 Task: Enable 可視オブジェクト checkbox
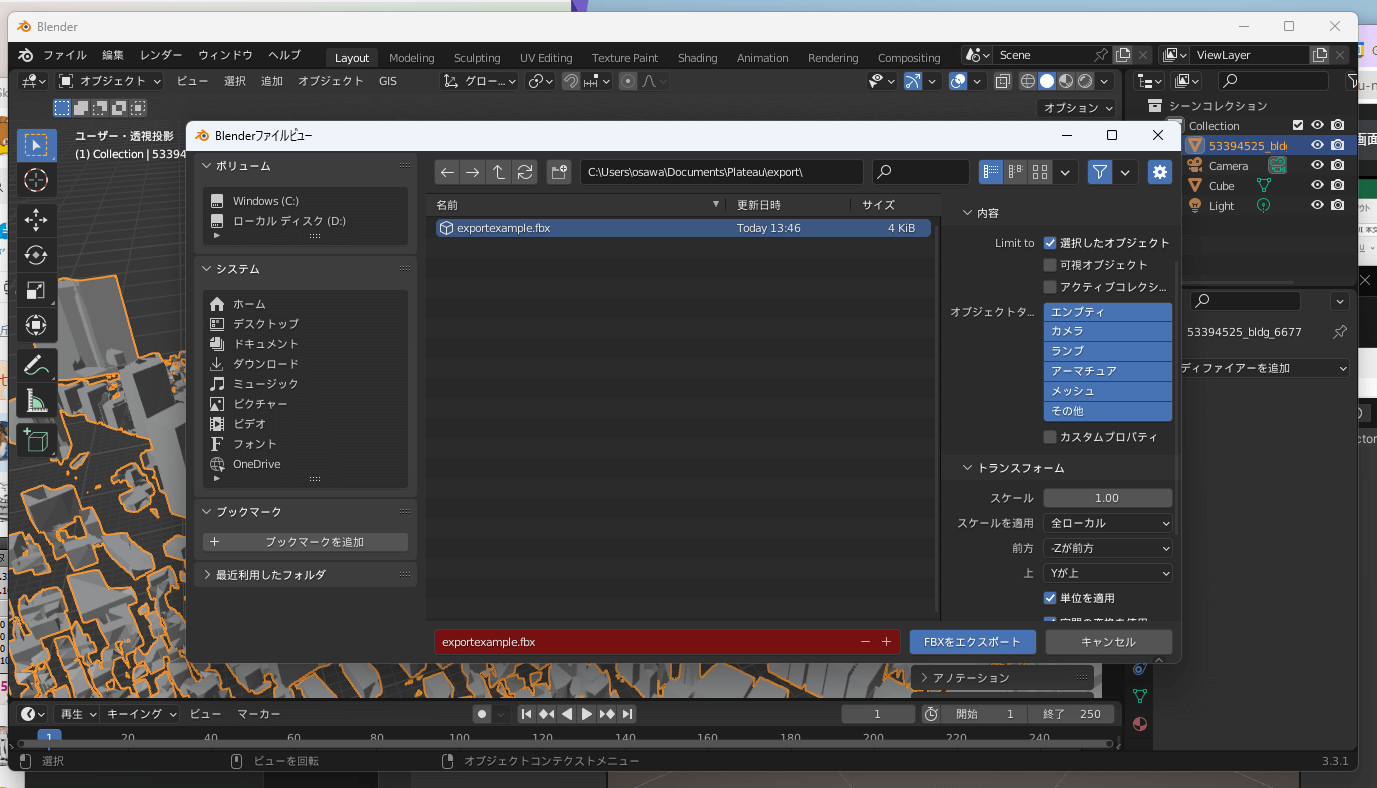(x=1050, y=265)
